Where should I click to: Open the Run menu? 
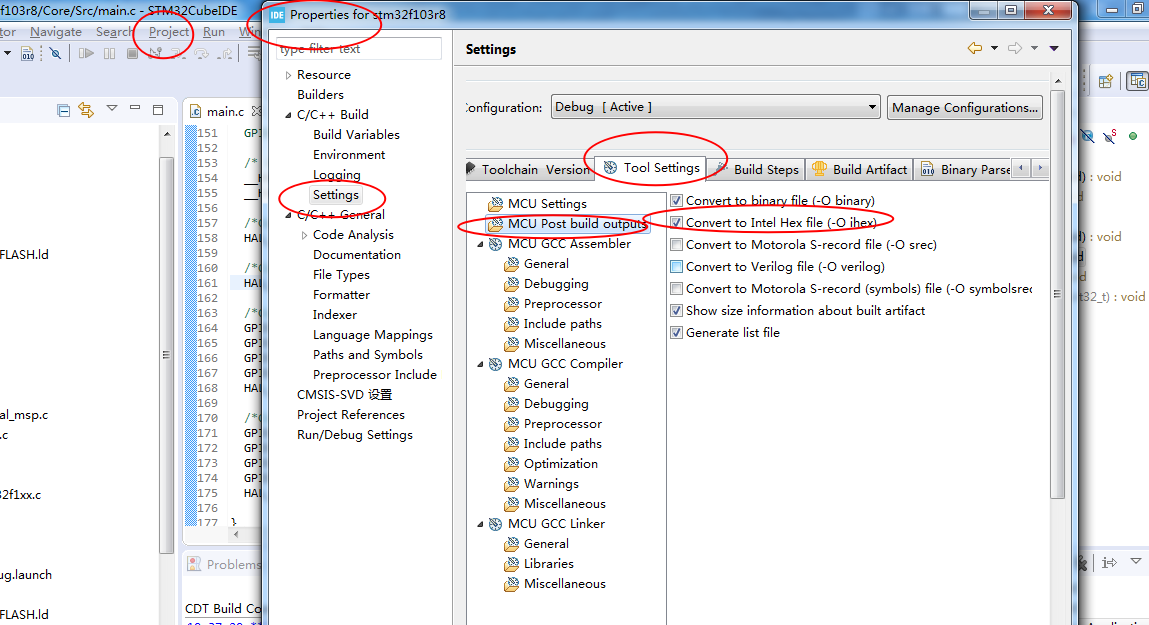tap(214, 32)
